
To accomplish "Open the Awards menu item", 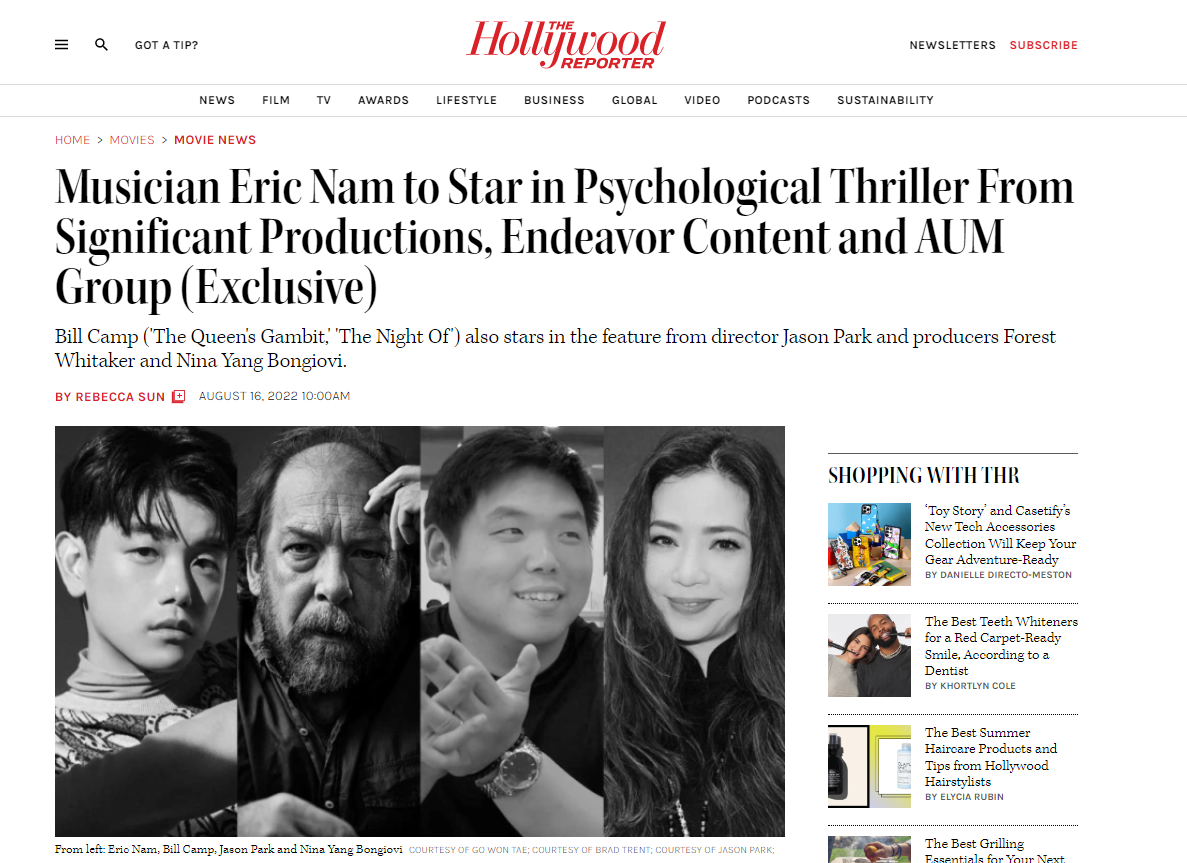I will point(384,100).
